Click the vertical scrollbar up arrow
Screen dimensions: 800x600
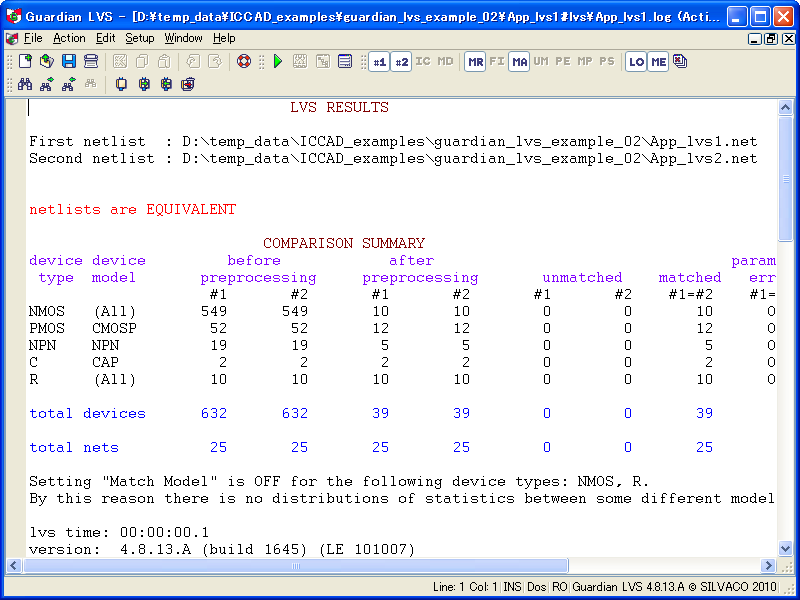click(785, 108)
